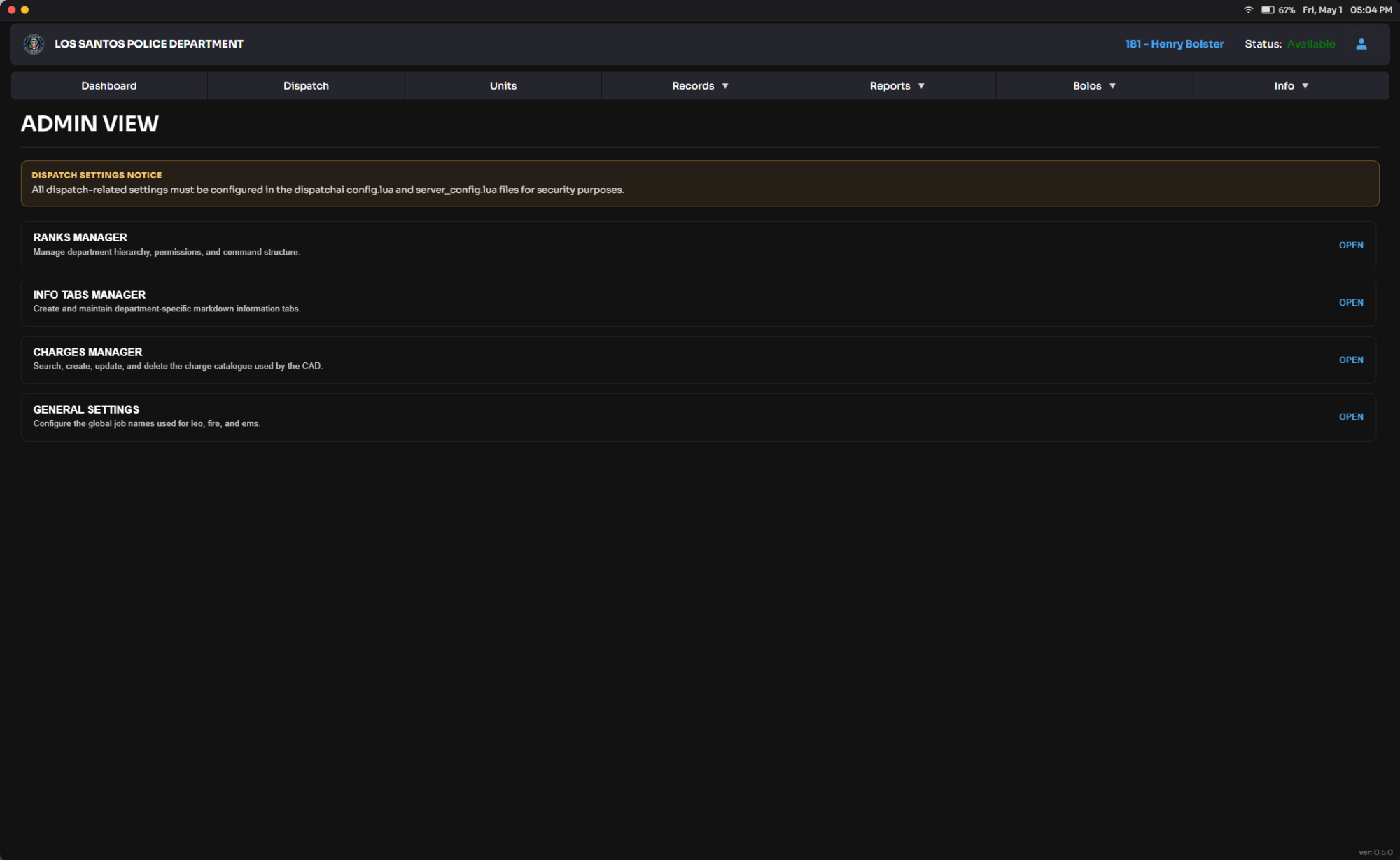Click the Fri, May 1 date
The height and width of the screenshot is (860, 1400).
(x=1322, y=10)
